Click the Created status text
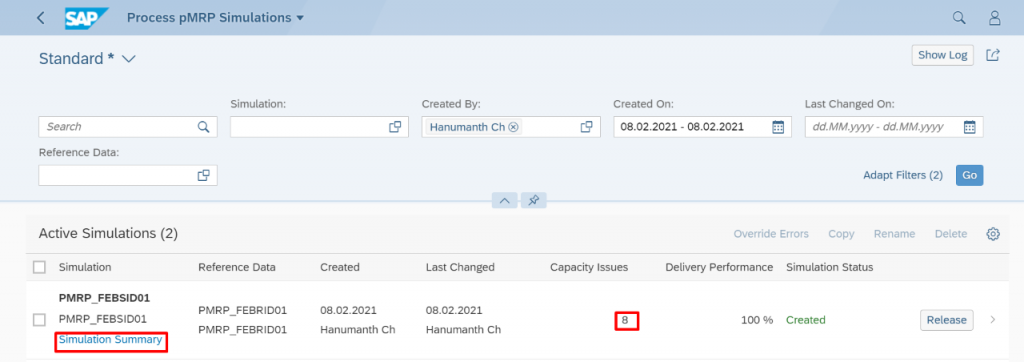Viewport: 1024px width, 362px height. (806, 320)
